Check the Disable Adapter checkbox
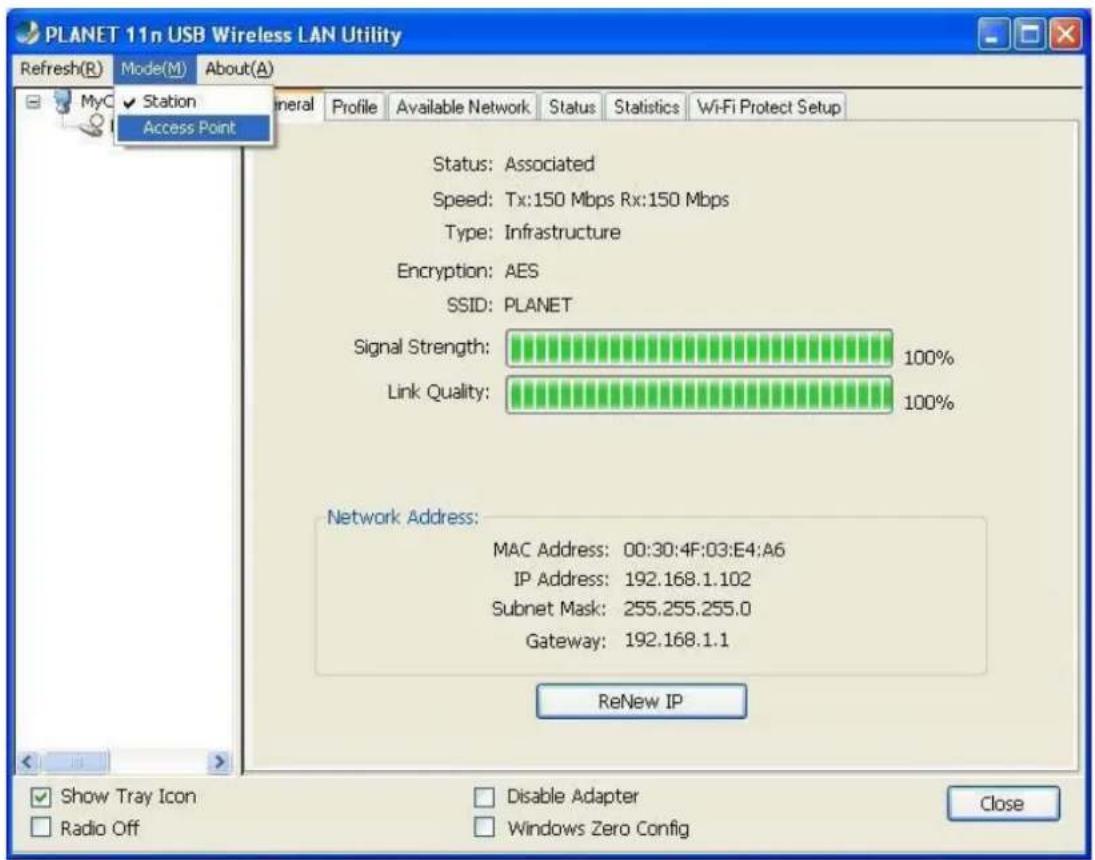Image resolution: width=1095 pixels, height=860 pixels. click(x=484, y=796)
